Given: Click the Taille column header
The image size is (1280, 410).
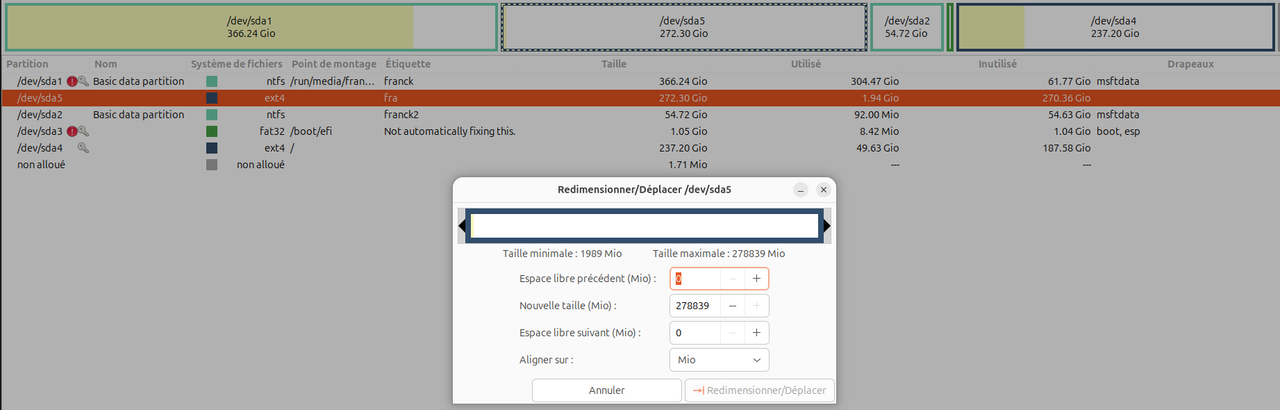Looking at the screenshot, I should 614,64.
